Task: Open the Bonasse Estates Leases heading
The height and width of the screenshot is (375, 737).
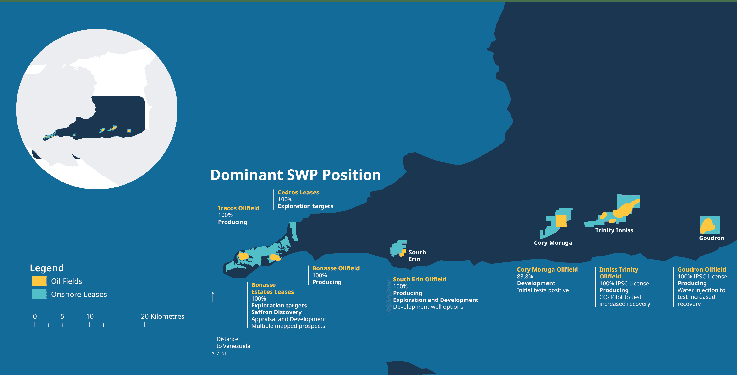Action: click(273, 289)
